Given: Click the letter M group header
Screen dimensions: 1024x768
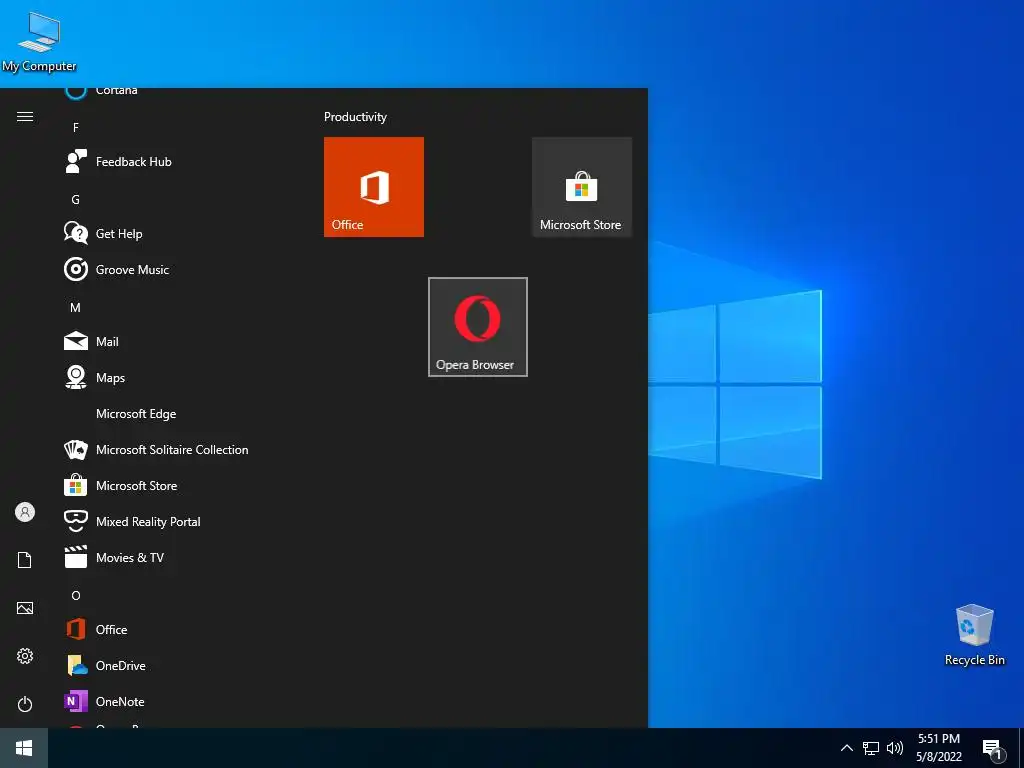Looking at the screenshot, I should [76, 308].
